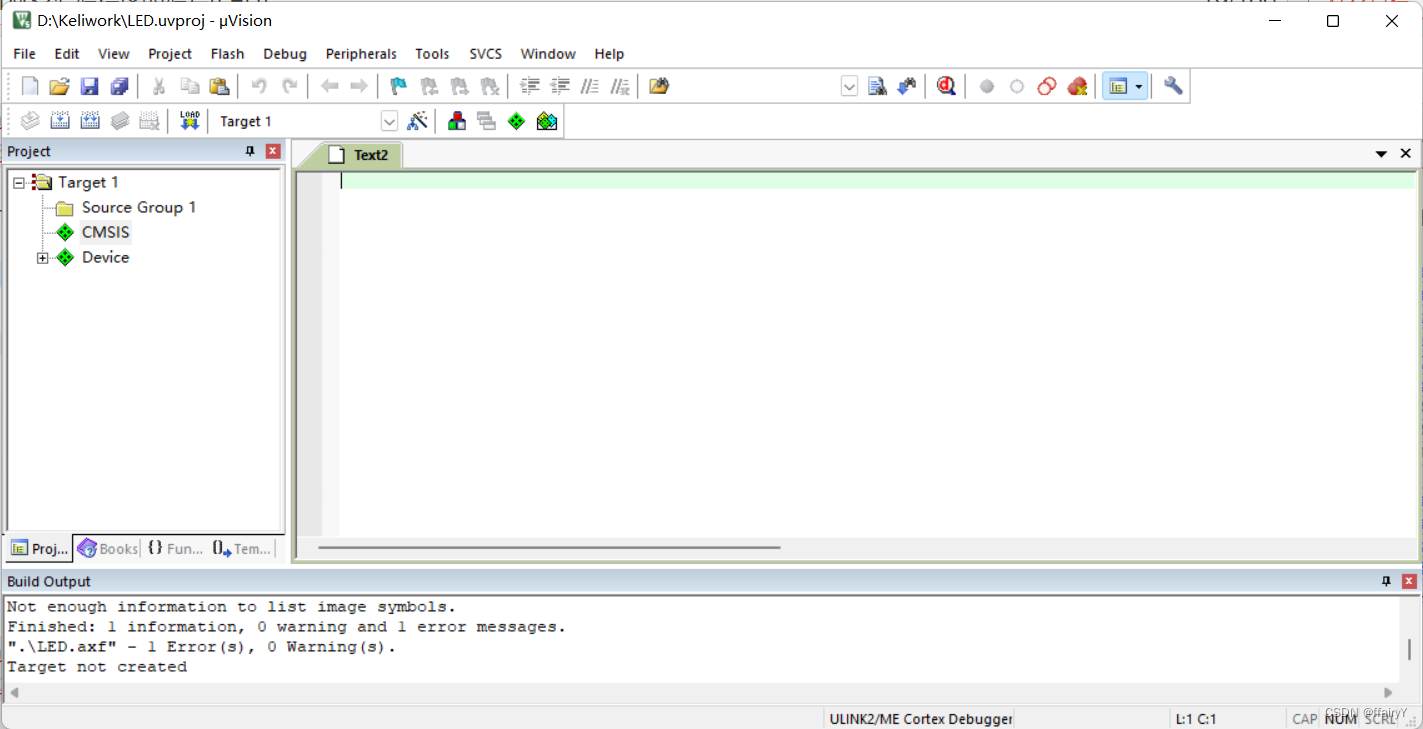Close the Project panel

click(273, 151)
